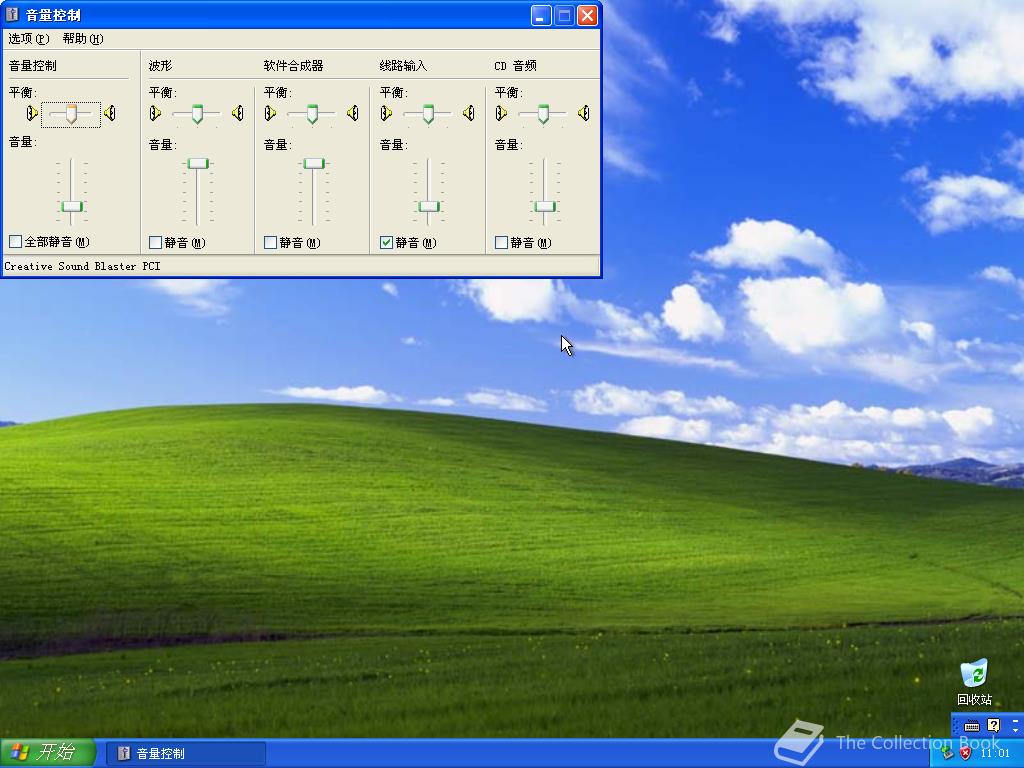Screen dimensions: 1024x768
Task: Click the 软件合成器 balance slider thumb
Action: tap(312, 114)
